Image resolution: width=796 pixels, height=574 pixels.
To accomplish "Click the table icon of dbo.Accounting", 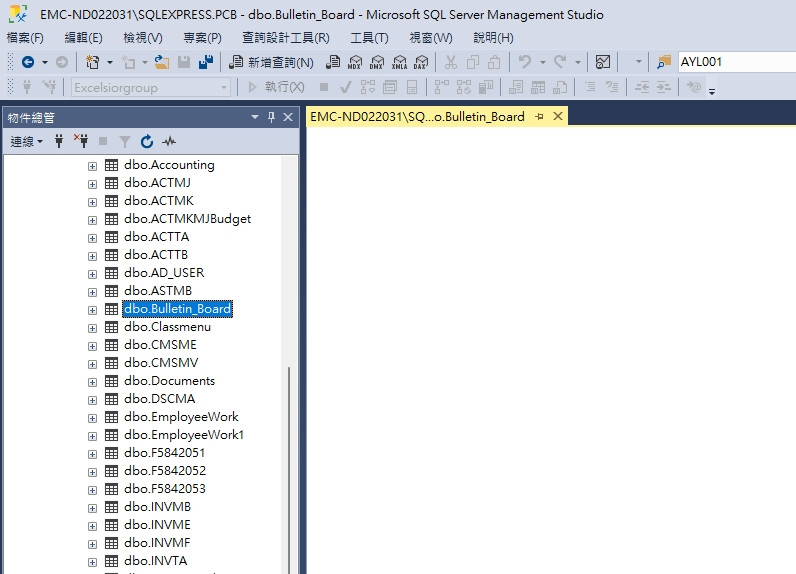I will 111,165.
